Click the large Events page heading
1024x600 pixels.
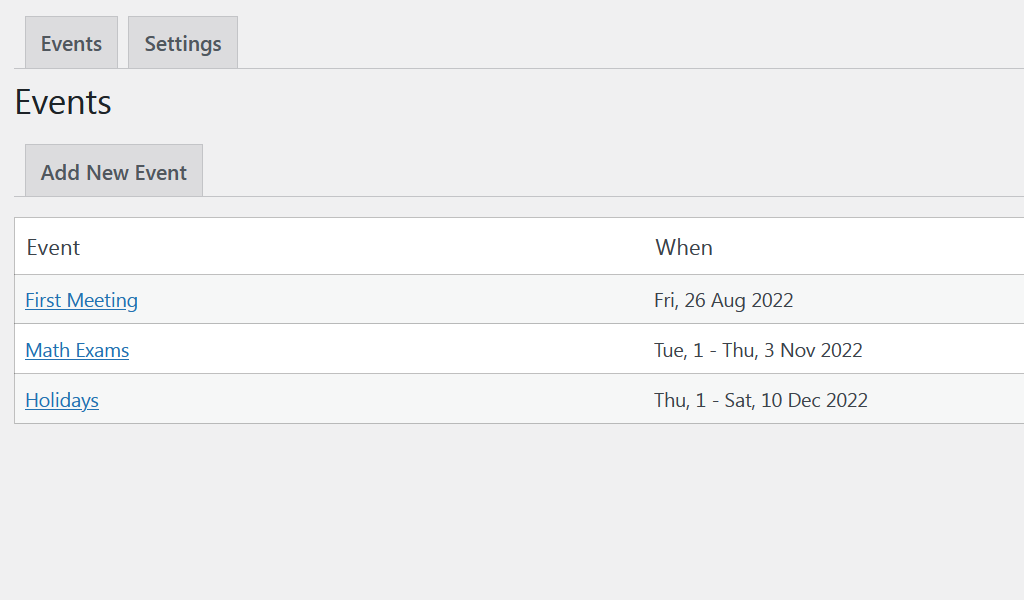click(63, 103)
